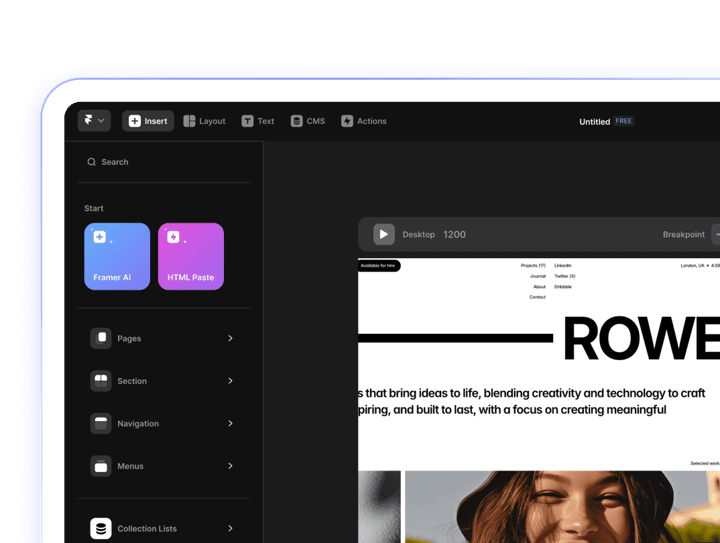Screen dimensions: 720x543
Task: Open the Framer AI start card
Action: [x=117, y=257]
